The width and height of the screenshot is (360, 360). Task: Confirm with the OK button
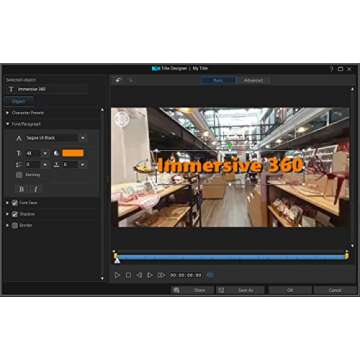coord(290,290)
